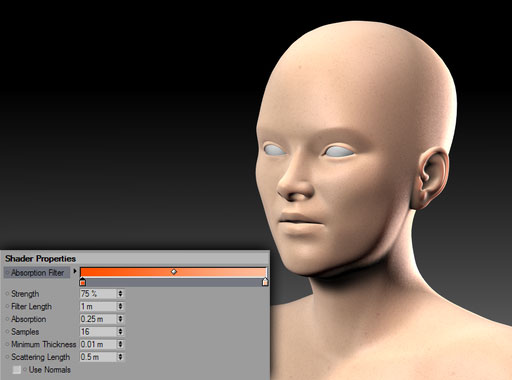Screen dimensions: 512x380
Task: Toggle the animation dot beside Samples
Action: [x=7, y=332]
